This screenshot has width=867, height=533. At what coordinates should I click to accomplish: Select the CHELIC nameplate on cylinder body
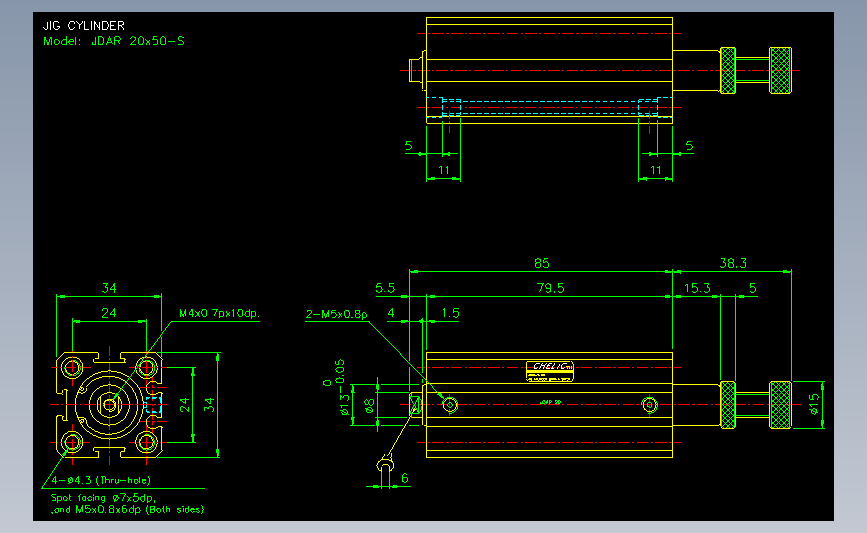(550, 372)
